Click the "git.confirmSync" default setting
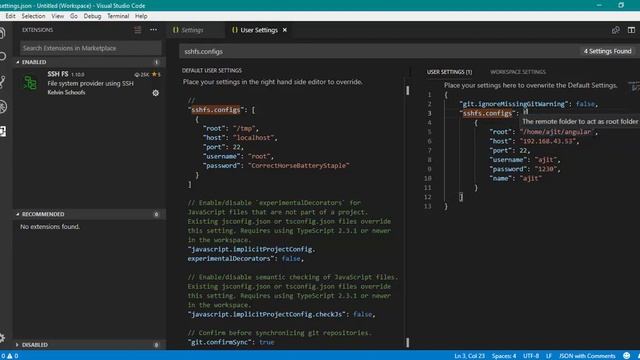 tap(220, 342)
